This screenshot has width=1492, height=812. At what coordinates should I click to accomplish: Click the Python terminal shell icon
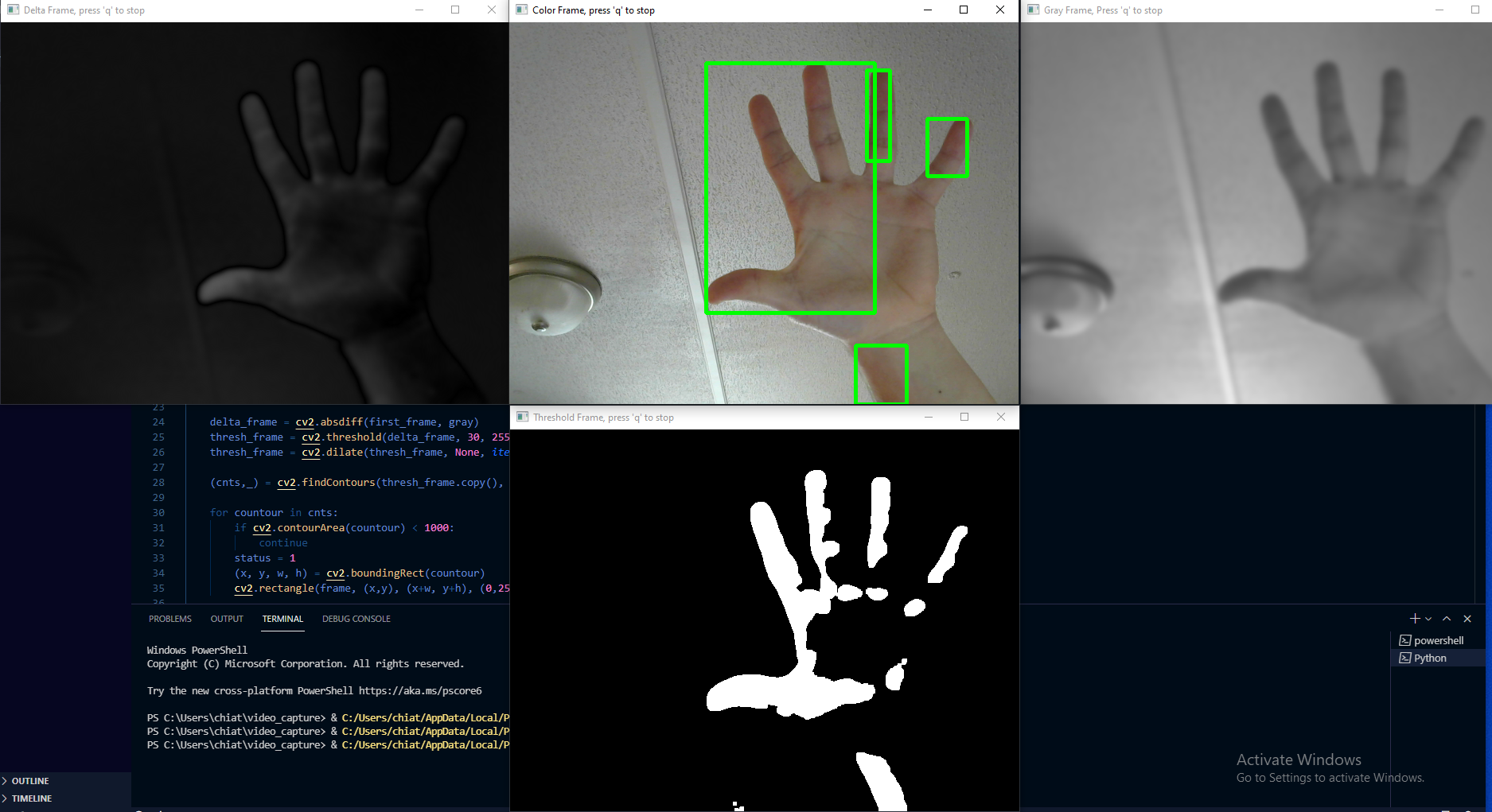[x=1406, y=658]
